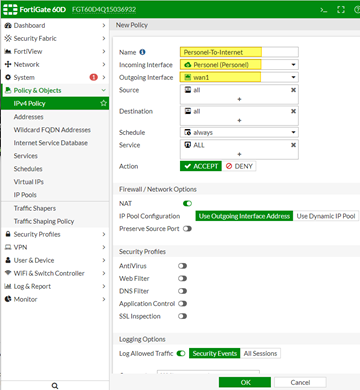Open the Schedule dropdown

pos(293,132)
